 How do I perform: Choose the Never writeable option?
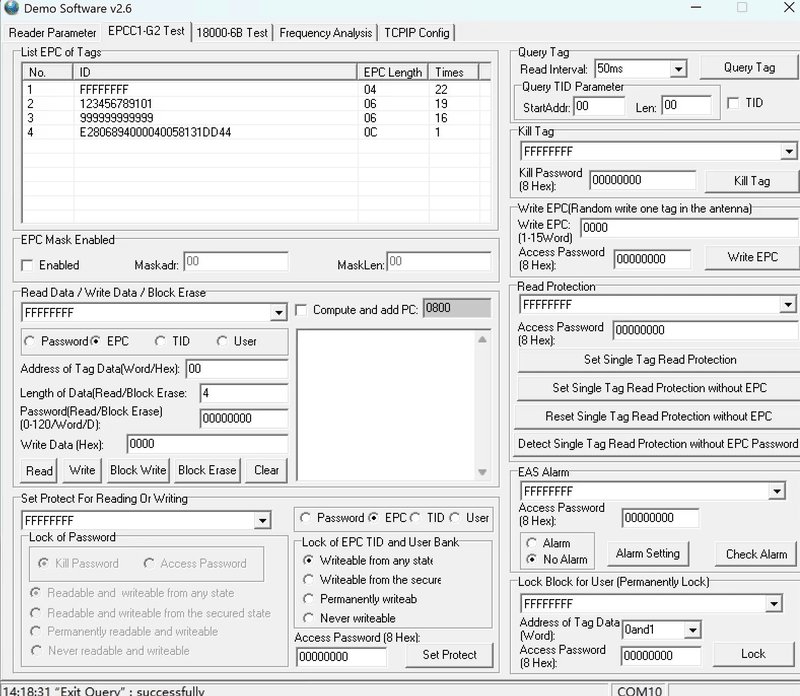click(308, 618)
